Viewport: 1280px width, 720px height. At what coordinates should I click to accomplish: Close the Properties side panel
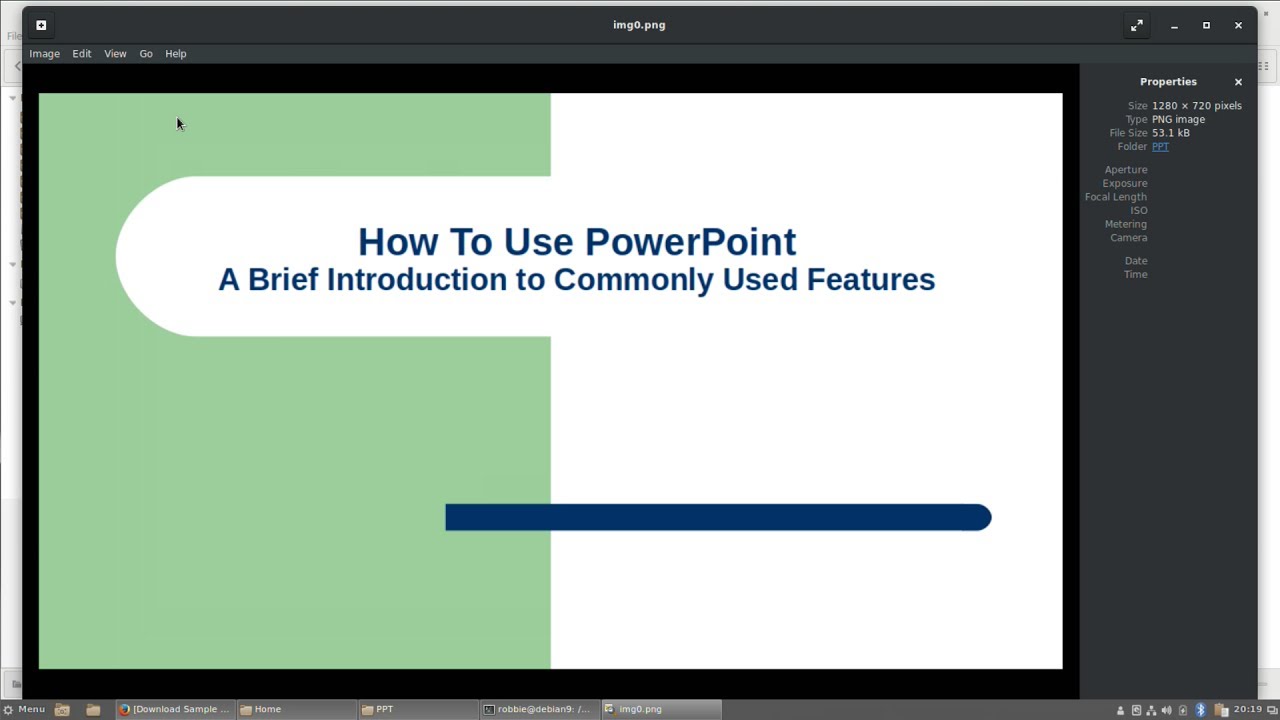1238,82
